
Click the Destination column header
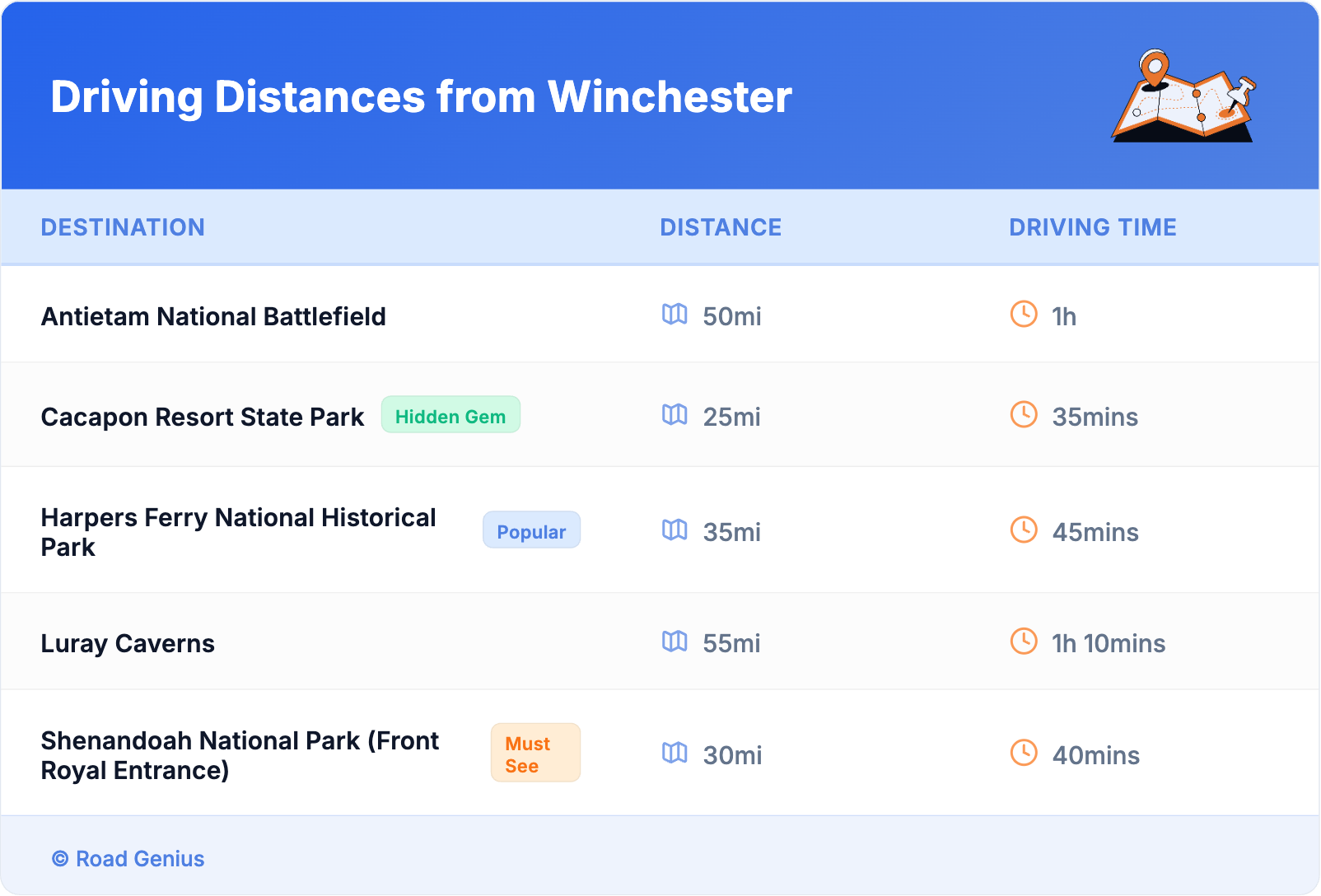pos(123,227)
